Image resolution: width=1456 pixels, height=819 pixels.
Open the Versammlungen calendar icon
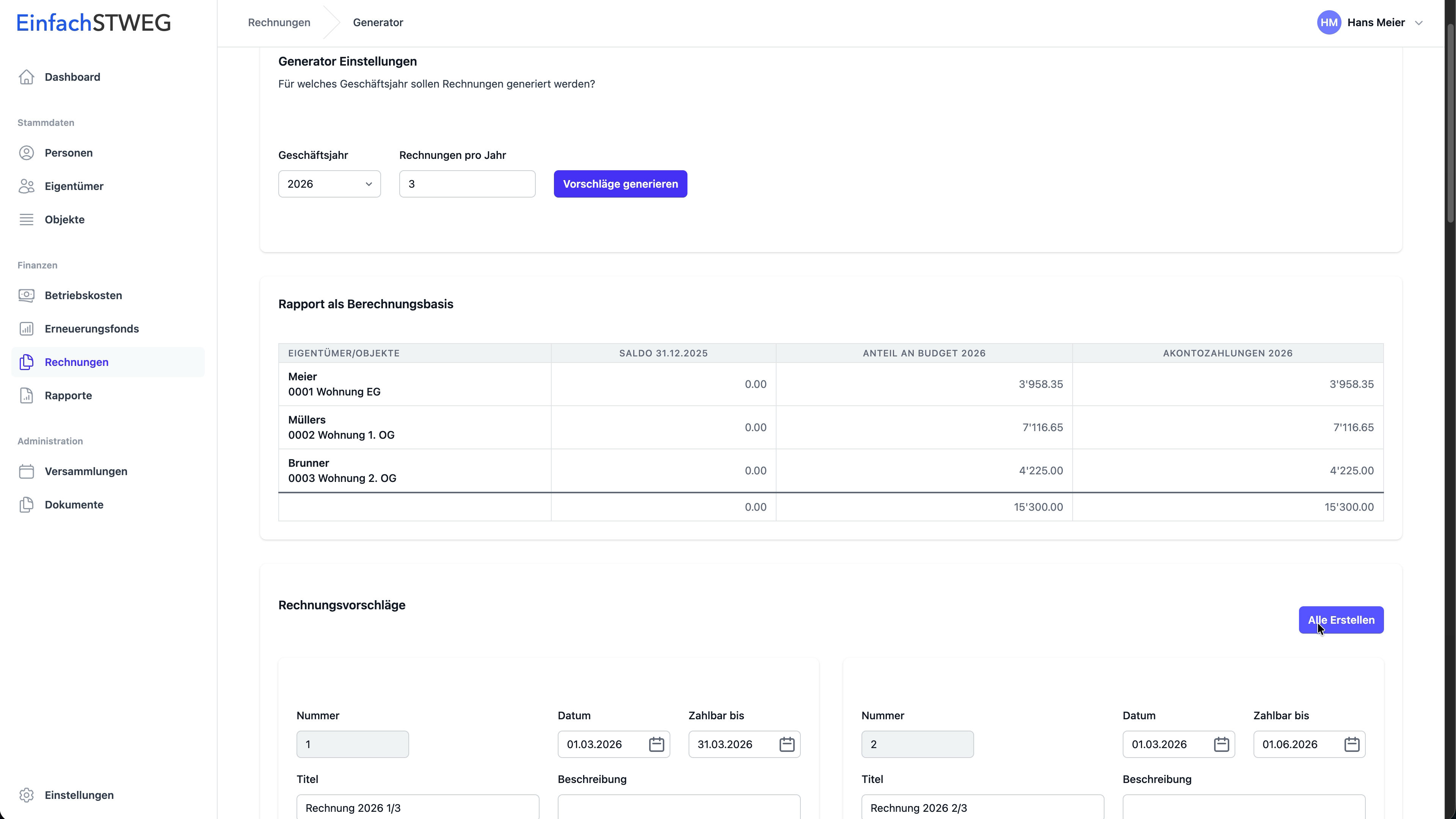(x=26, y=471)
